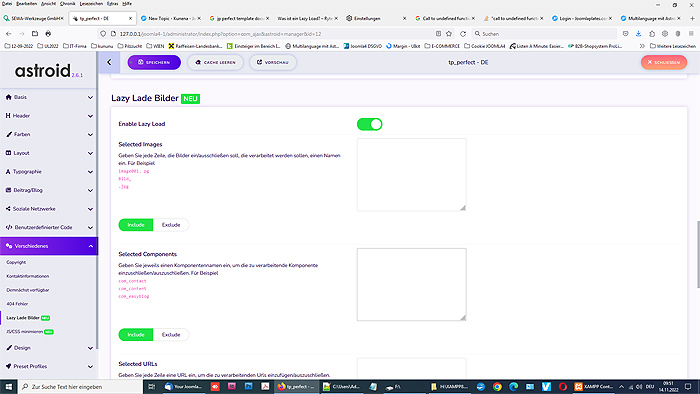Go back with the browser back arrow

click(8, 33)
